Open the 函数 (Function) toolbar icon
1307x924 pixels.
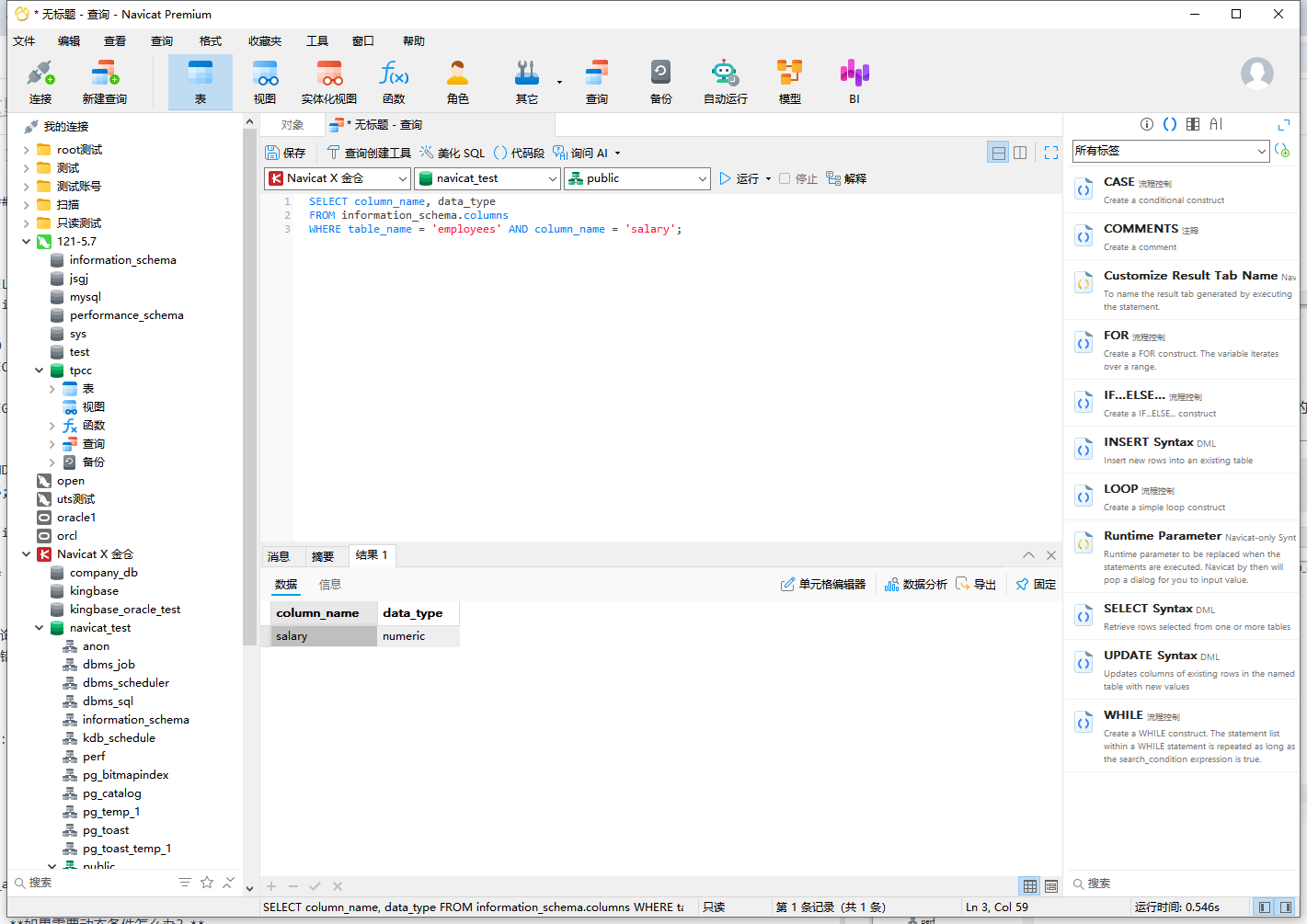394,82
